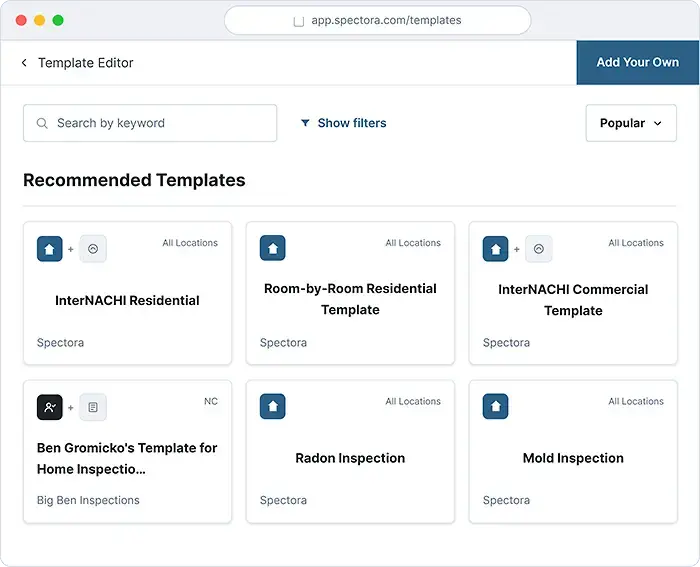700x567 pixels.
Task: Click the back chevron beside Template Editor
Action: click(24, 63)
